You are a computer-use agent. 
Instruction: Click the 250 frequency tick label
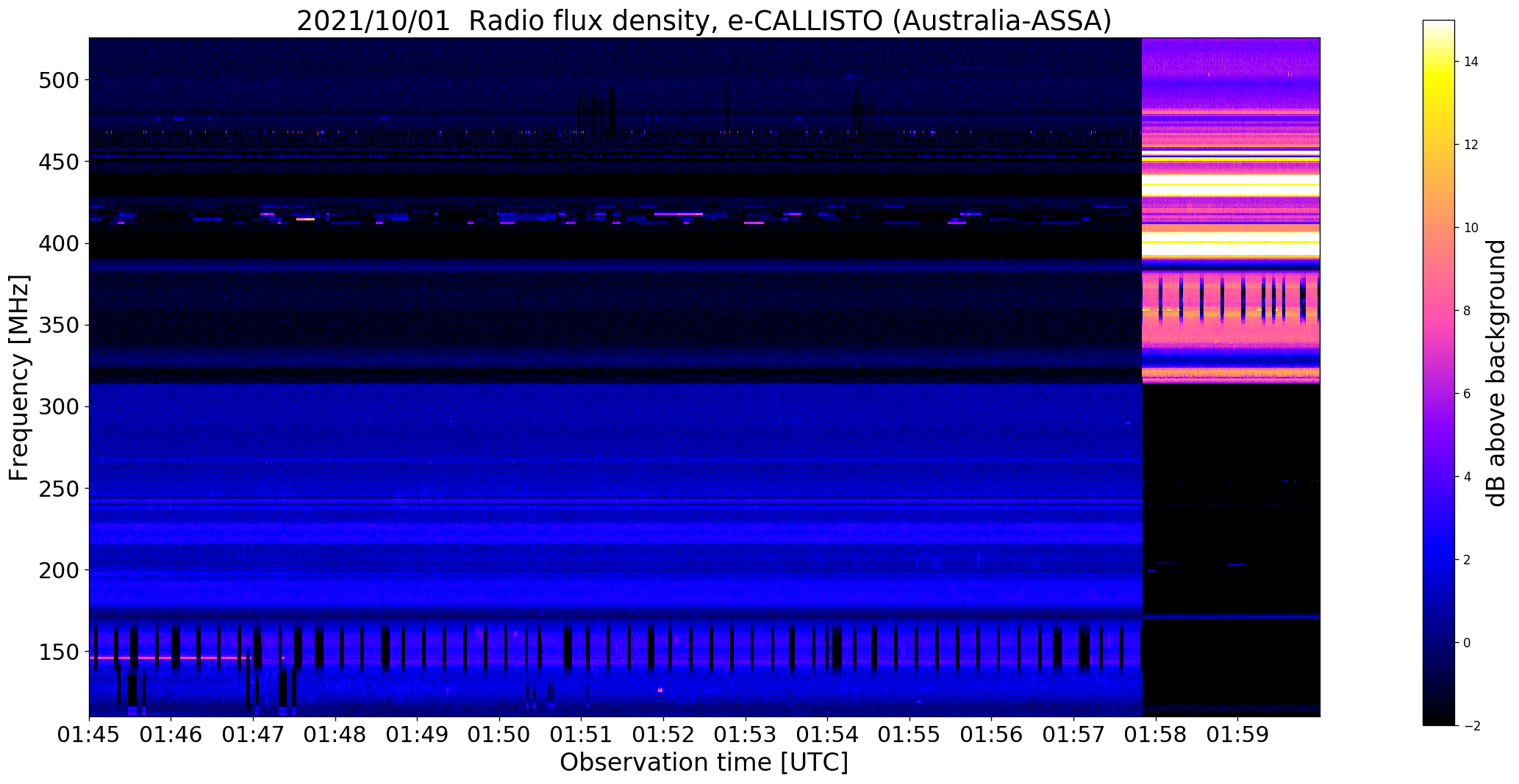pyautogui.click(x=57, y=488)
